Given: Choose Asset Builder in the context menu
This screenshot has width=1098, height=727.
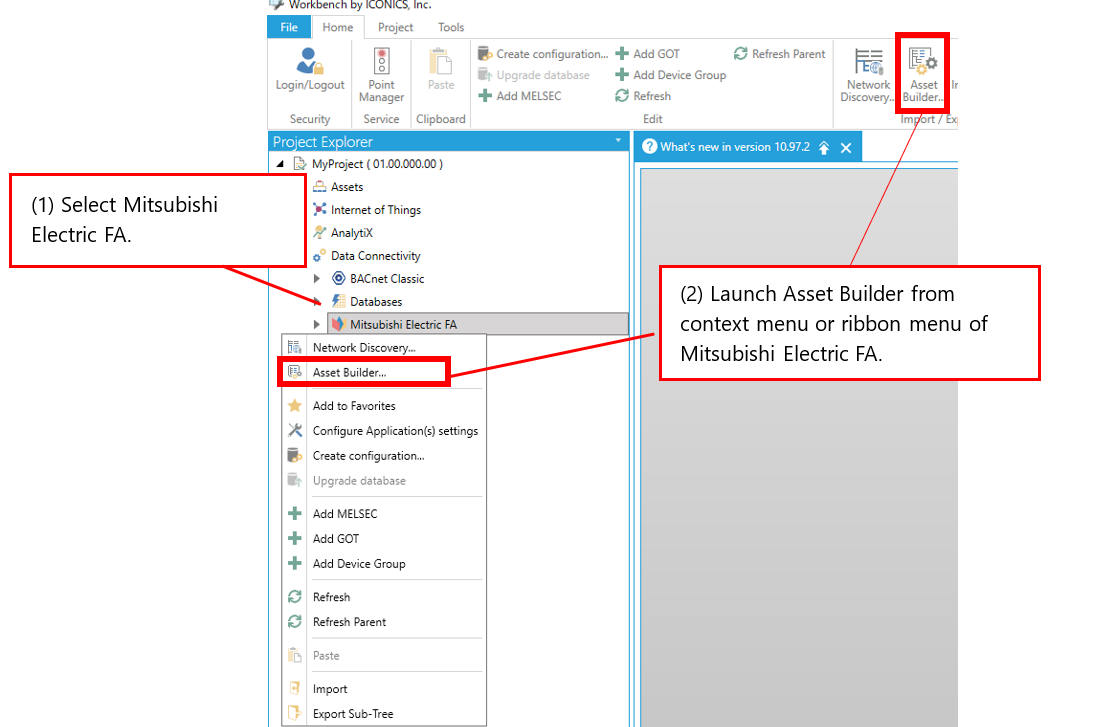Looking at the screenshot, I should pos(349,372).
